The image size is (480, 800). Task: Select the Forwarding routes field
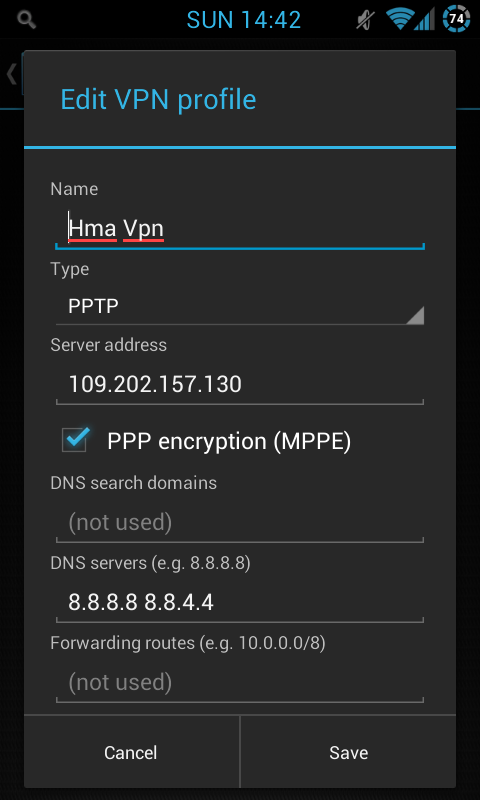(240, 683)
